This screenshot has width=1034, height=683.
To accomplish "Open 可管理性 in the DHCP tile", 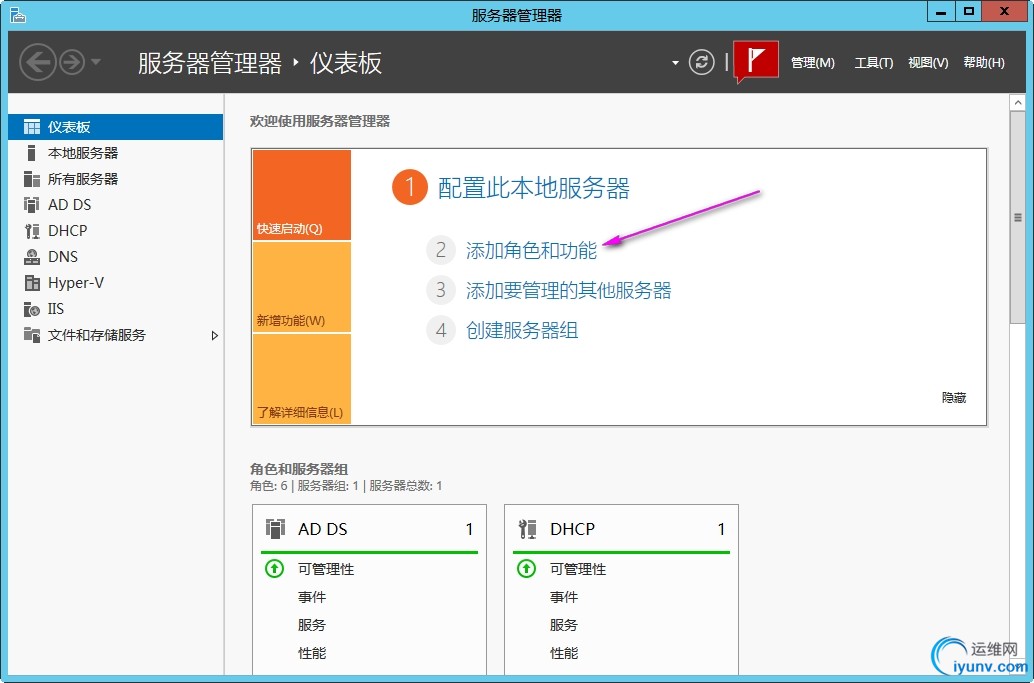I will (x=578, y=569).
